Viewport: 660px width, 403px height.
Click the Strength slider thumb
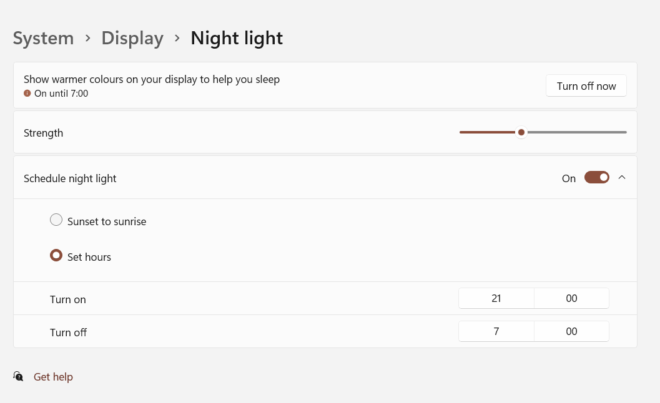coord(521,132)
